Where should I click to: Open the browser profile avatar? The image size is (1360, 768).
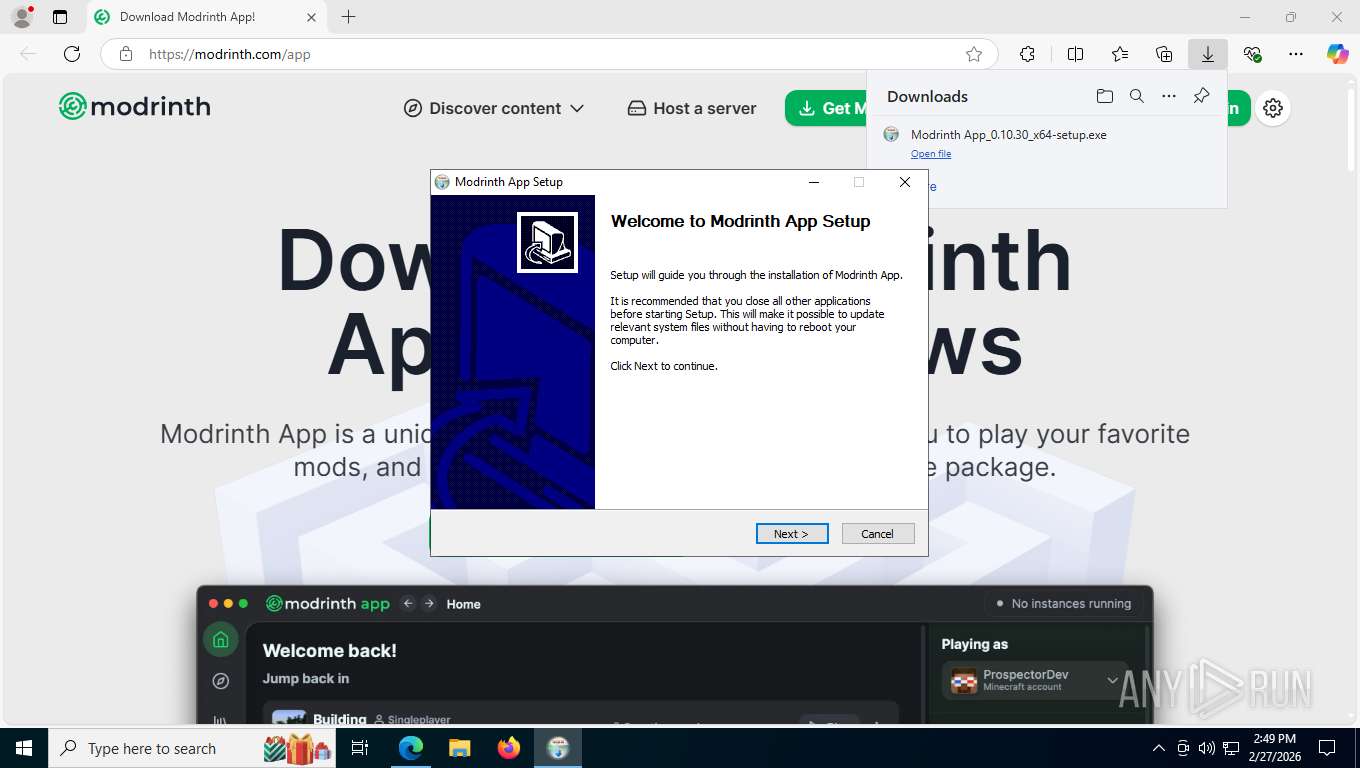point(21,17)
